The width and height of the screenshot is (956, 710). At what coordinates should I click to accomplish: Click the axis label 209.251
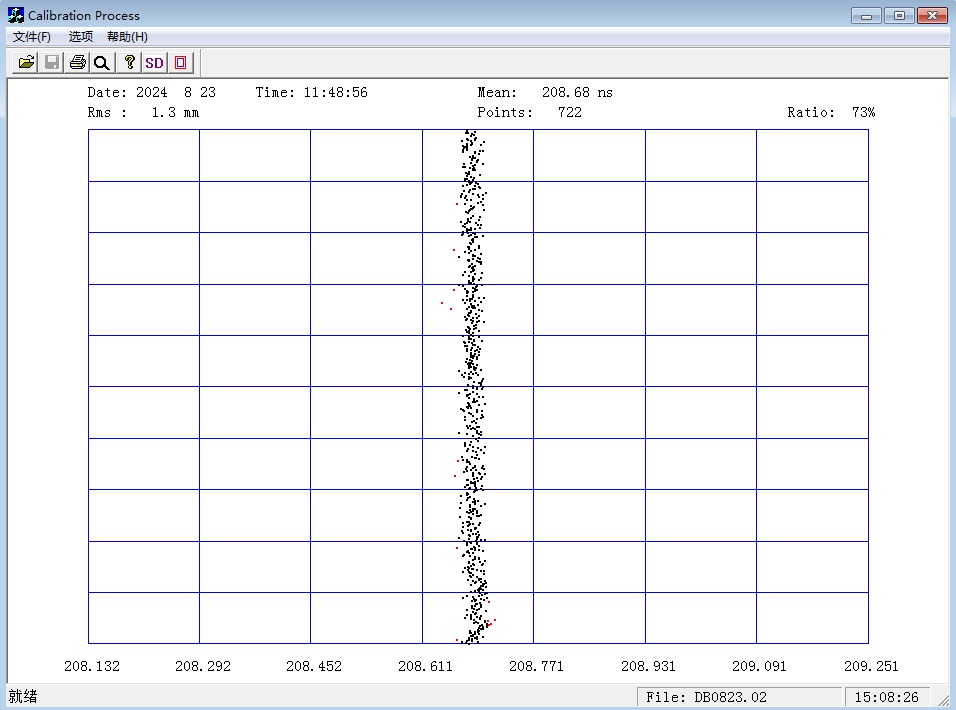871,667
